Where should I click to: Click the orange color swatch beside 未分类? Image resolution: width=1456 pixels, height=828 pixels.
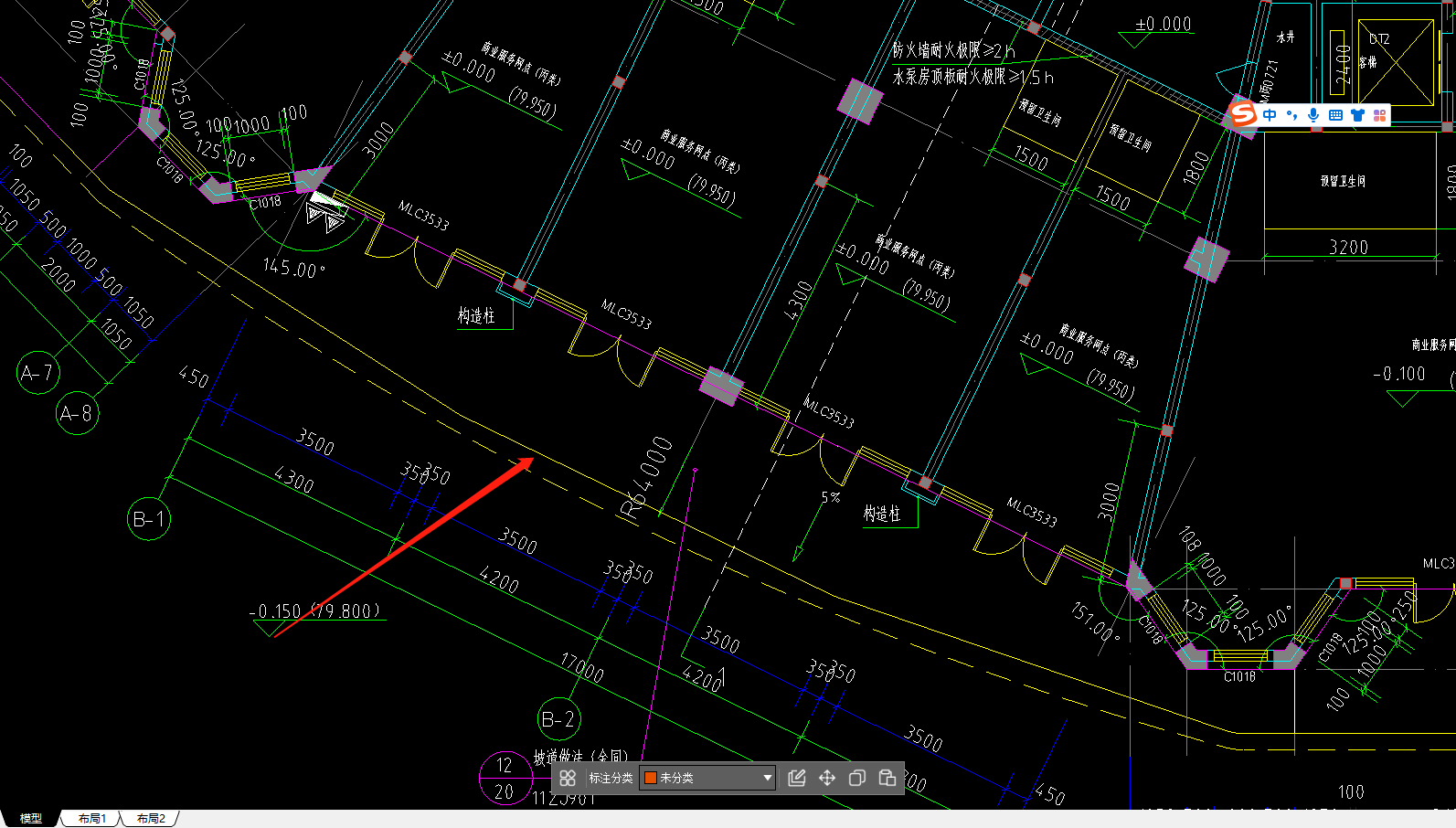[651, 778]
